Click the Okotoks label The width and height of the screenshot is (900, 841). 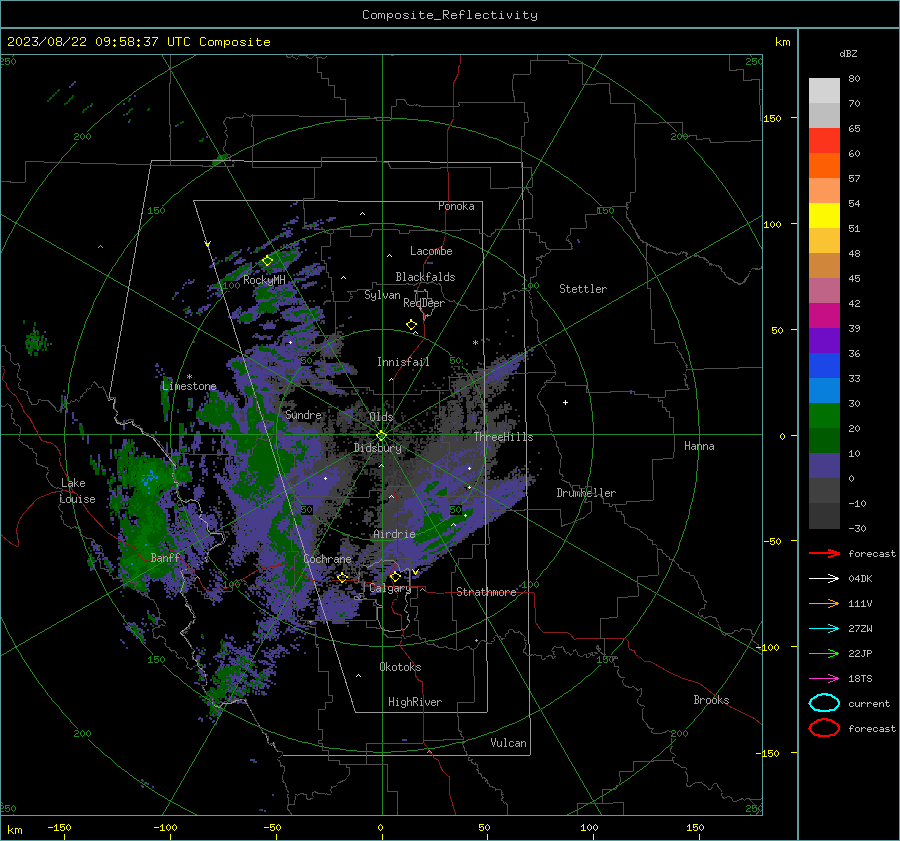pos(400,667)
